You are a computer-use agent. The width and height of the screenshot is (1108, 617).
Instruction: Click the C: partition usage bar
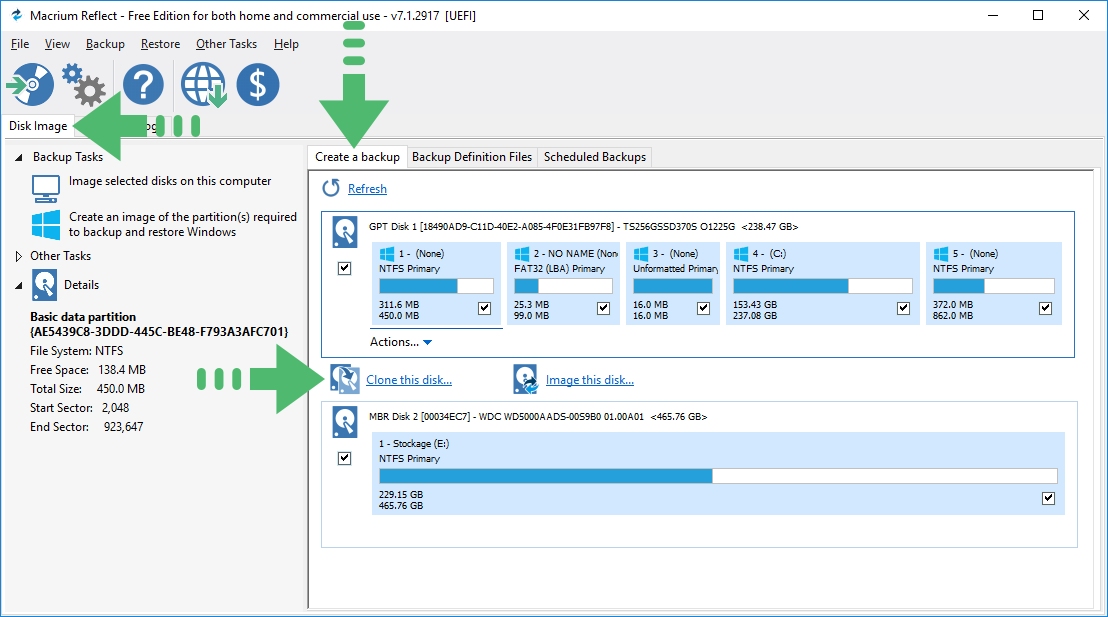point(823,286)
